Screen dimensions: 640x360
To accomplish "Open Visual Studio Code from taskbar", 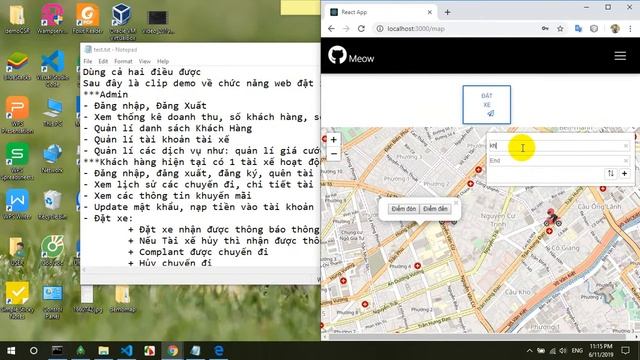I will [127, 351].
